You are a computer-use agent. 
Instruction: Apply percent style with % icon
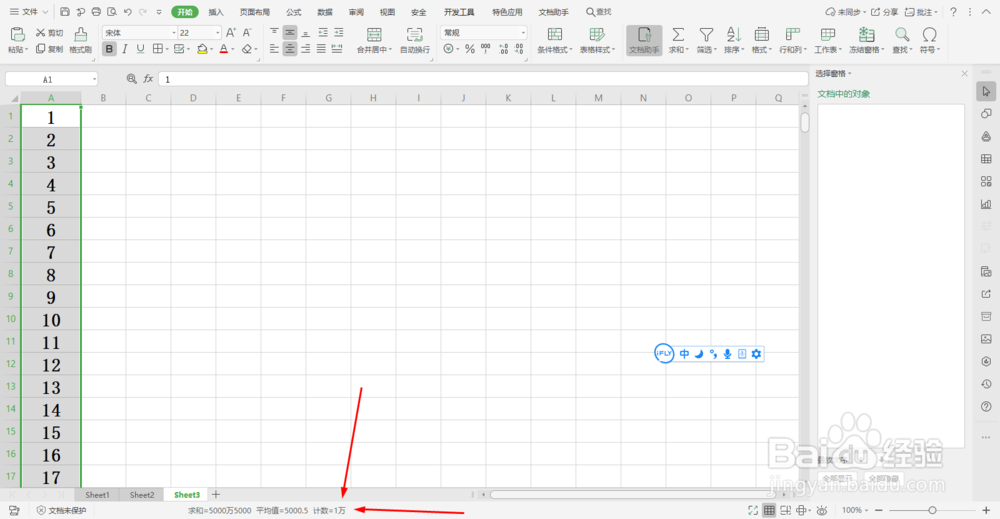[470, 49]
